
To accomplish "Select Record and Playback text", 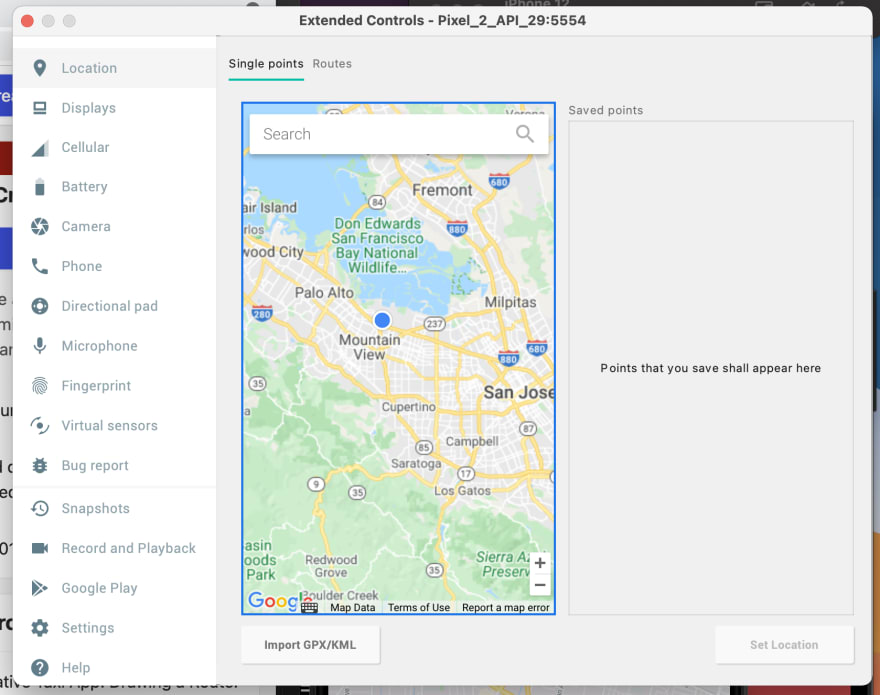I will point(129,548).
